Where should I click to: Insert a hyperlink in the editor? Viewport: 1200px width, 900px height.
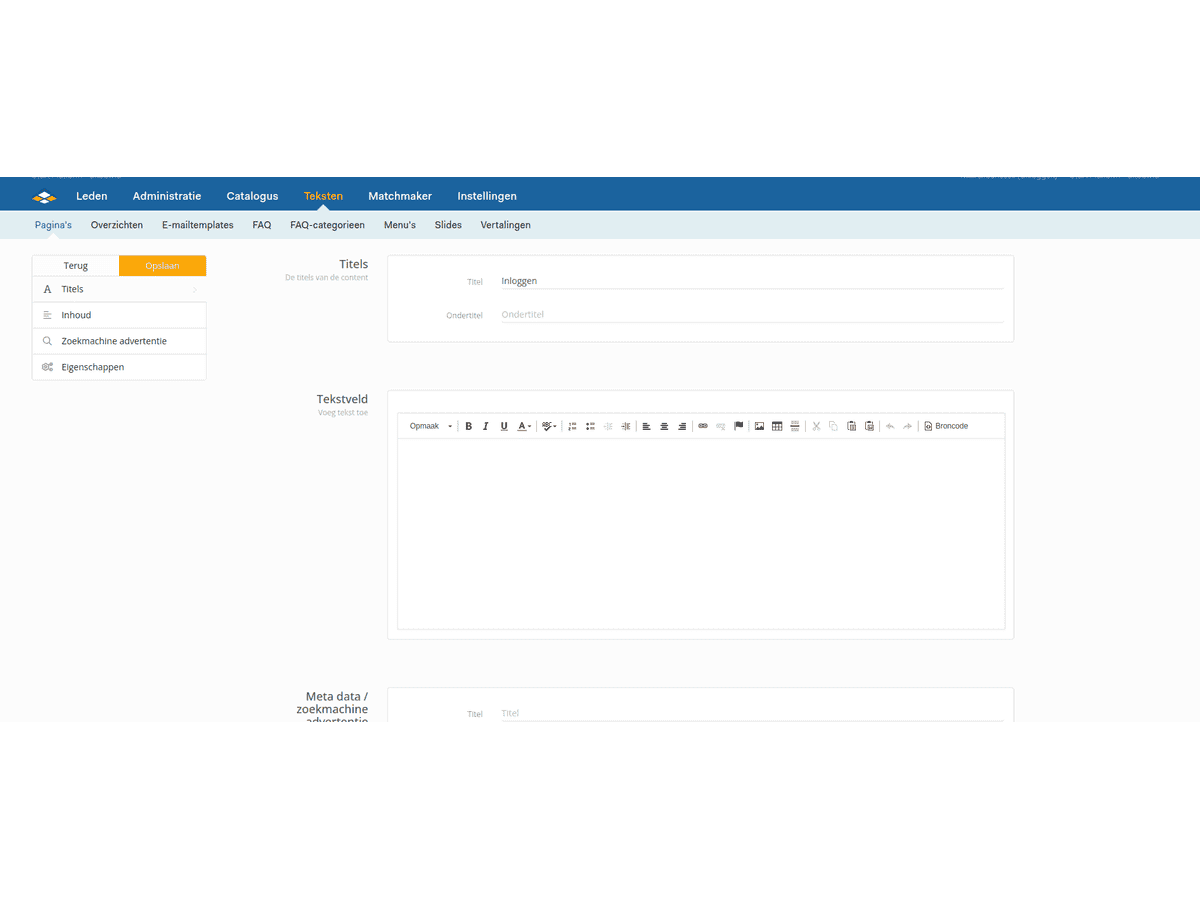[x=703, y=426]
